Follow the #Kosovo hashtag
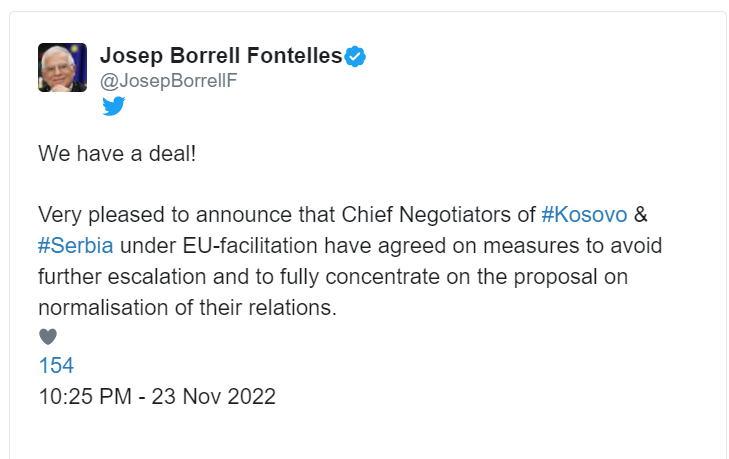The width and height of the screenshot is (729, 459). click(584, 215)
